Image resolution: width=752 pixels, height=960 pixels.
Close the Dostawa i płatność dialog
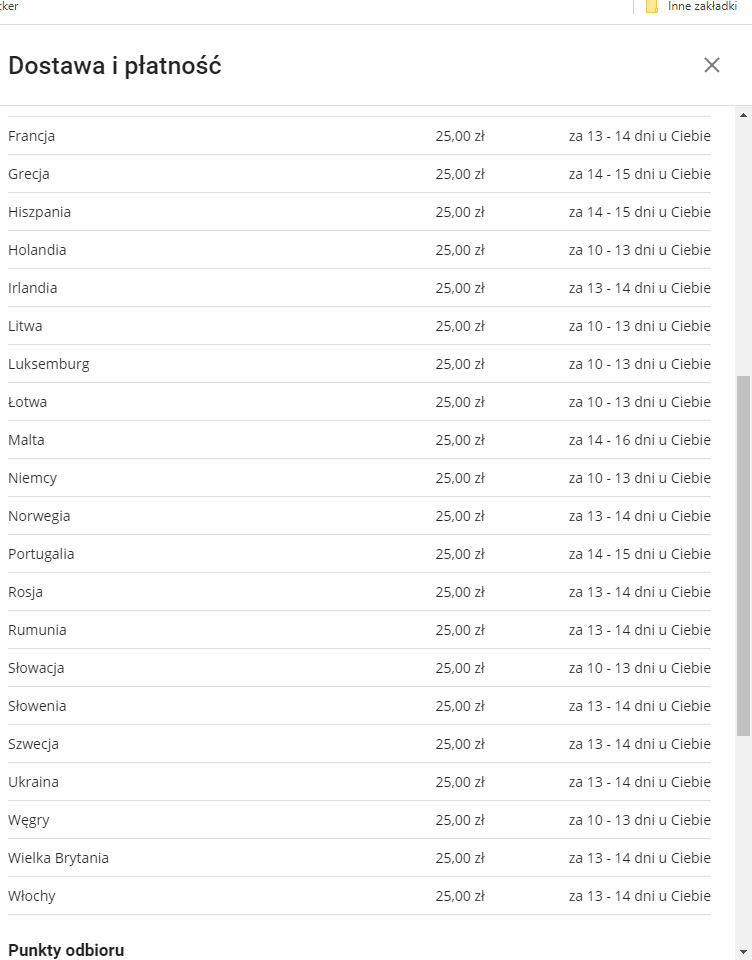712,65
